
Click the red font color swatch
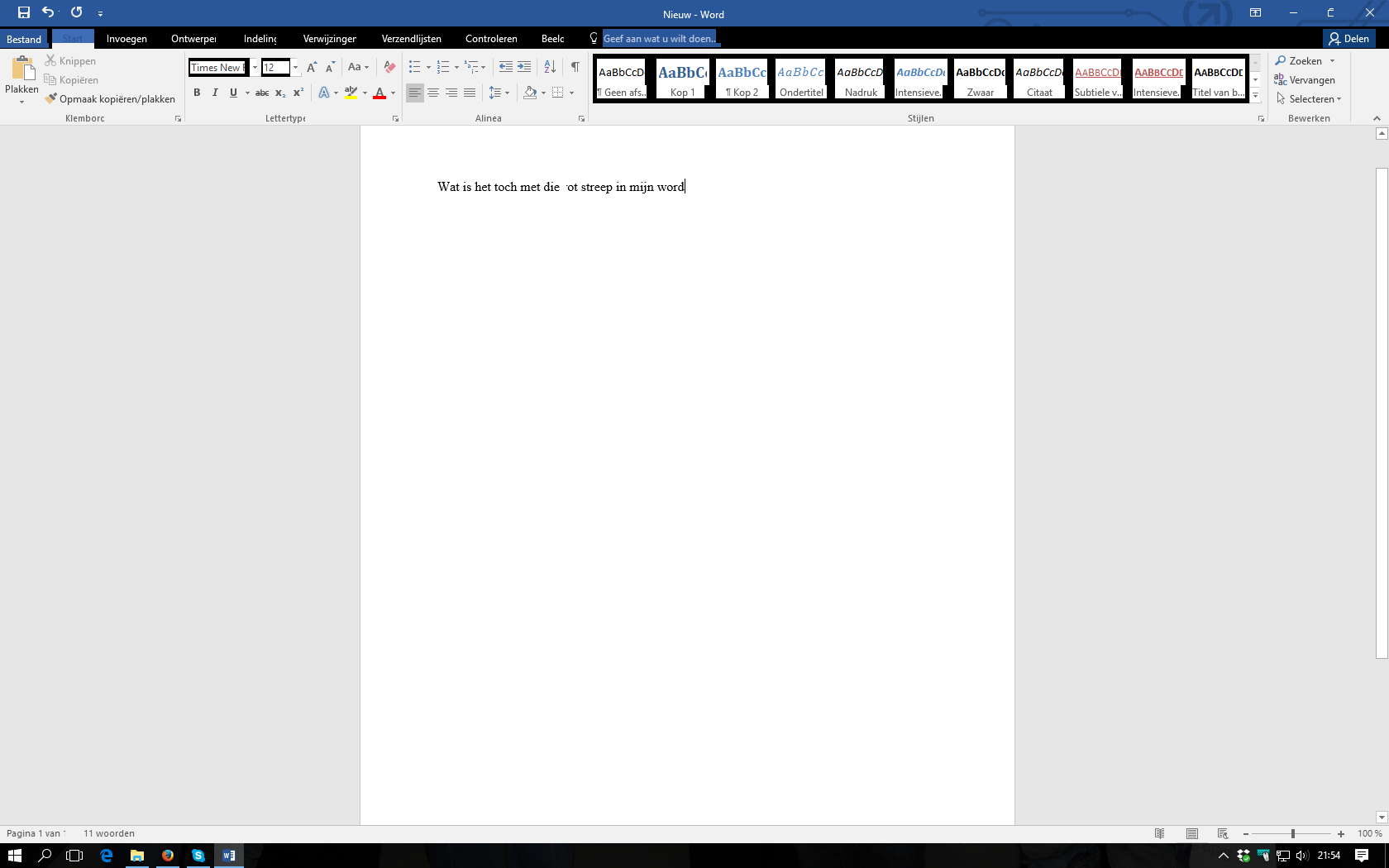(x=379, y=93)
